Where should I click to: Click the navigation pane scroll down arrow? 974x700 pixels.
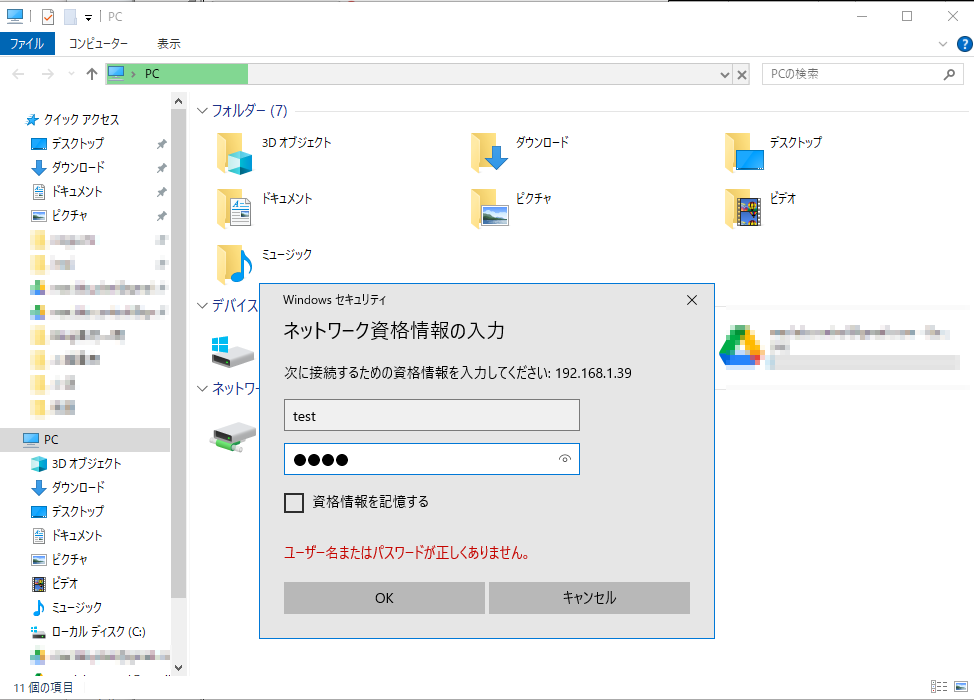[x=178, y=668]
